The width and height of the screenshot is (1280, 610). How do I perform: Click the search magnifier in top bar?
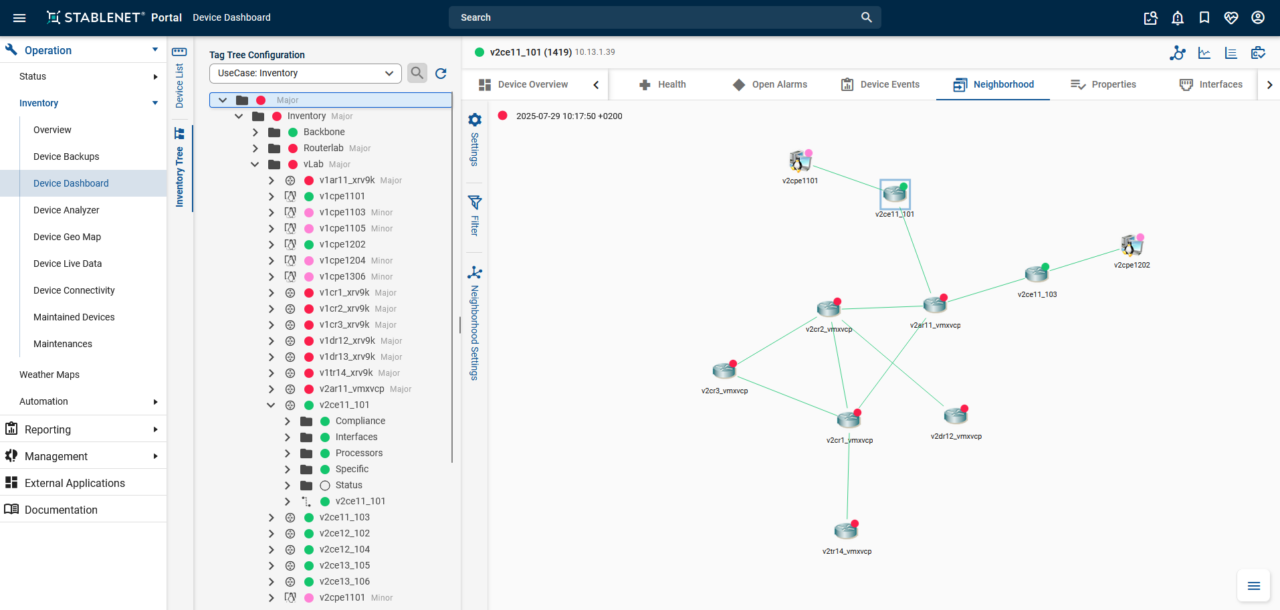866,17
